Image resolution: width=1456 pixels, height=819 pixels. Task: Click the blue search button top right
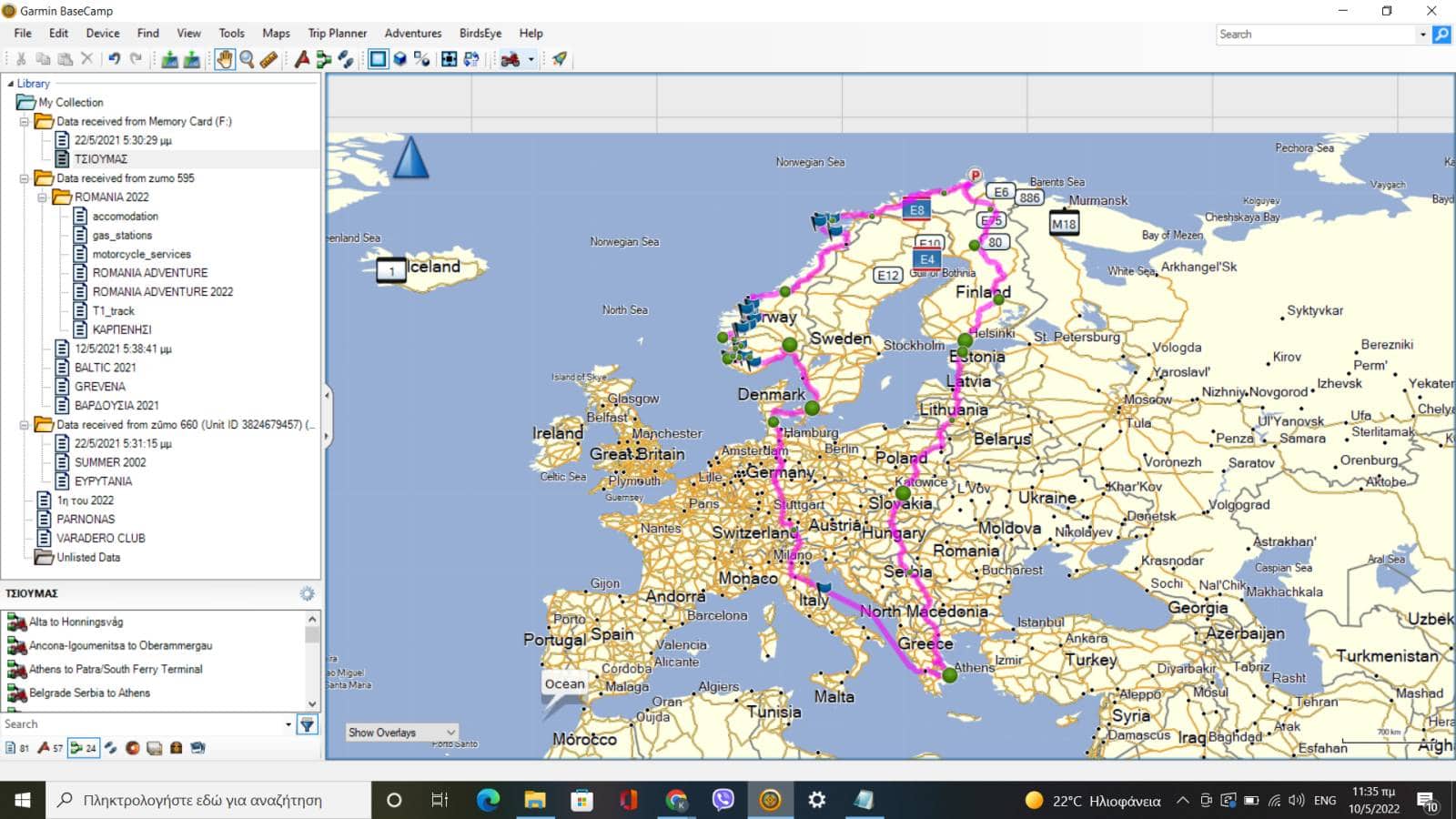1442,35
